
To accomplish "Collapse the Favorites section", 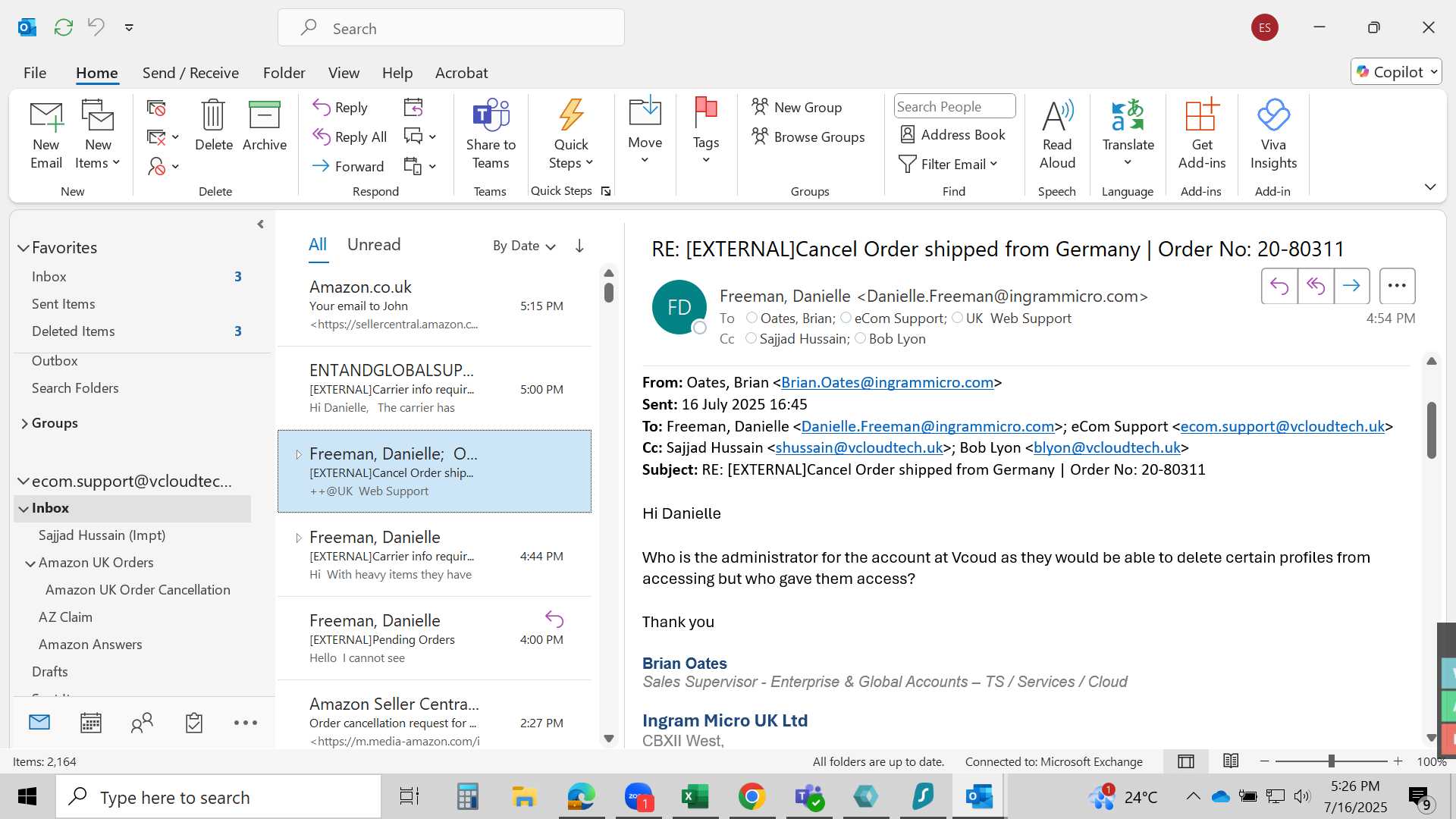I will tap(24, 248).
